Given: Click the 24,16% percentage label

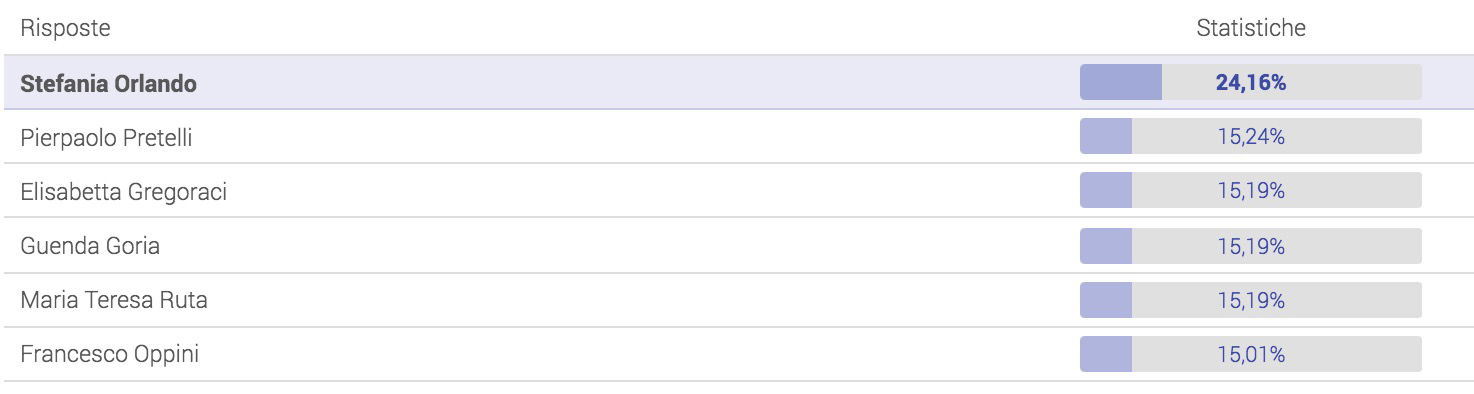Looking at the screenshot, I should click(x=1251, y=83).
